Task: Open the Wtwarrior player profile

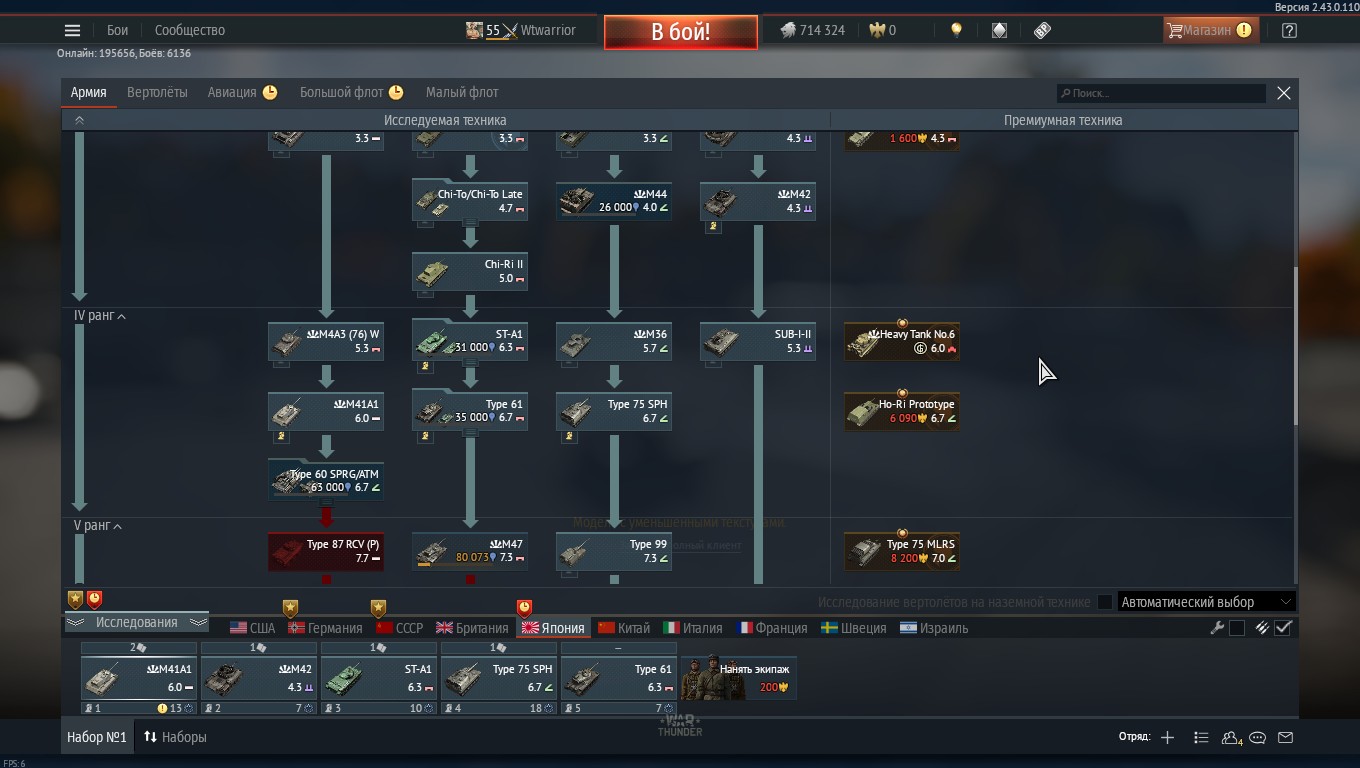Action: tap(521, 30)
